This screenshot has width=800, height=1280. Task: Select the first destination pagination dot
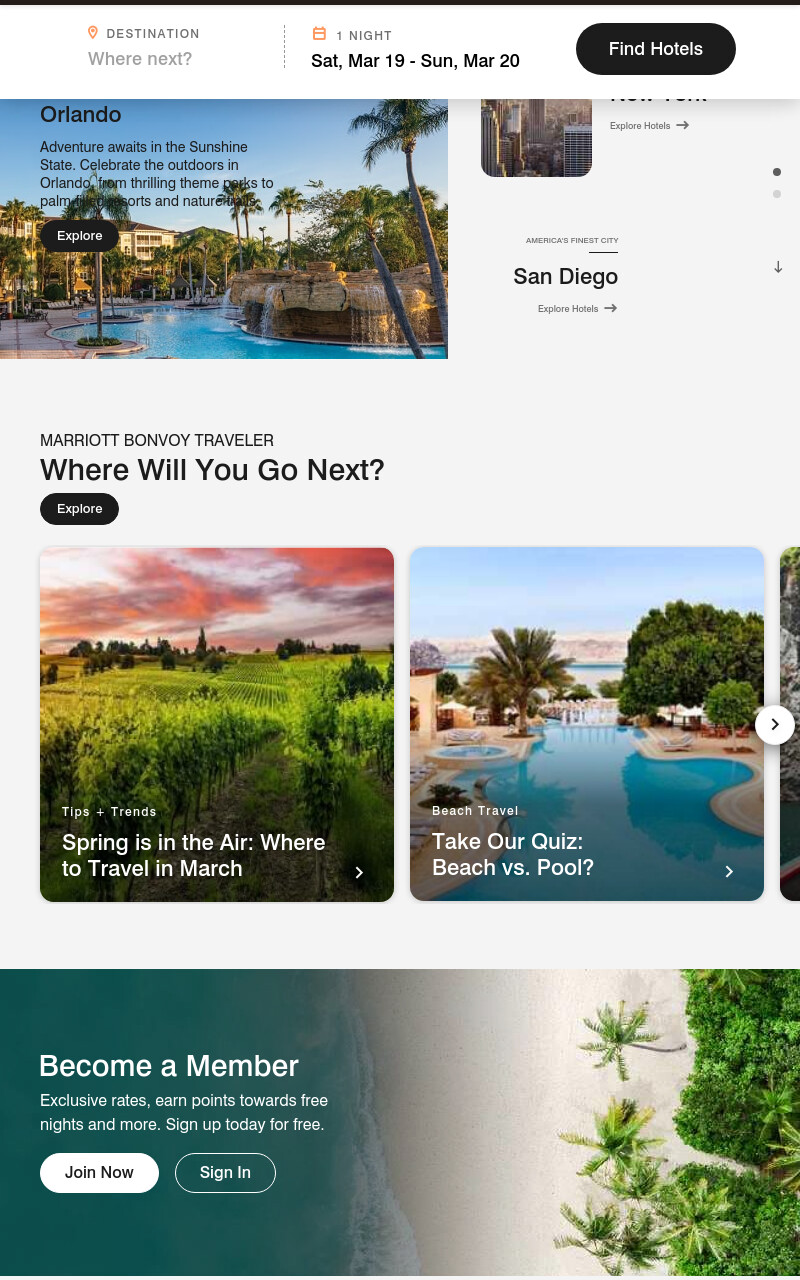[777, 172]
